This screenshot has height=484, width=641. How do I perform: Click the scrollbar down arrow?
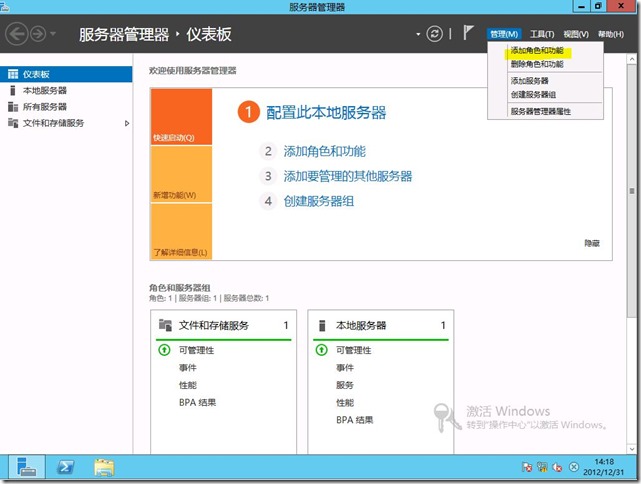tap(632, 449)
